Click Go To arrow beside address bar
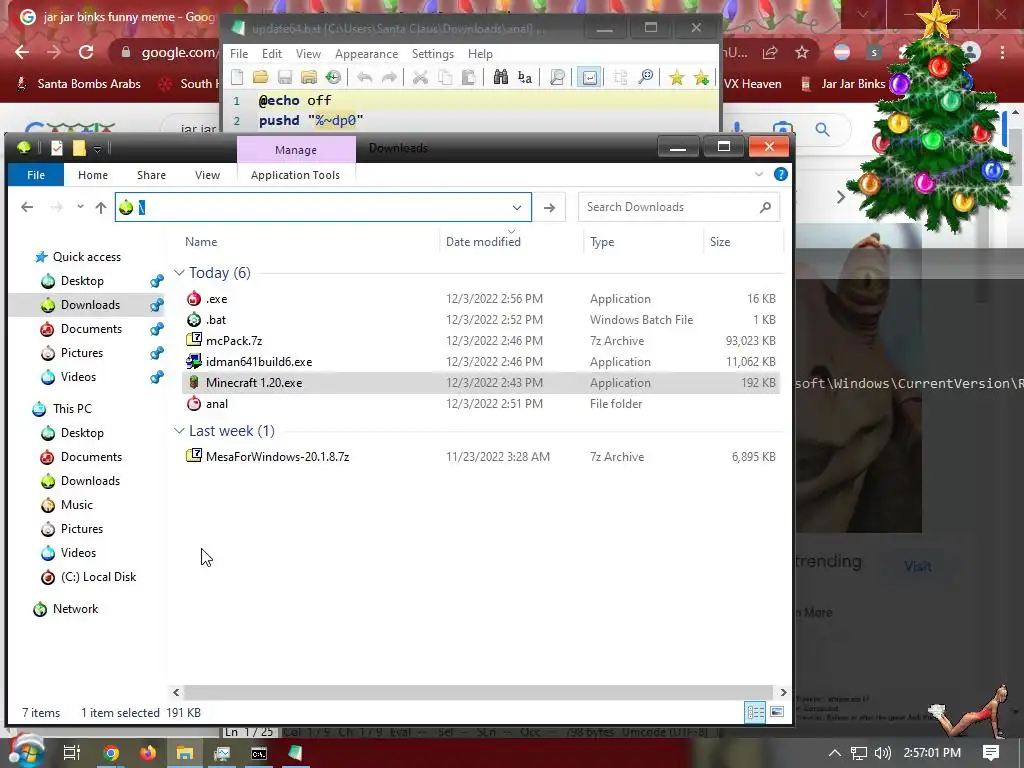Viewport: 1024px width, 768px height. click(x=549, y=208)
